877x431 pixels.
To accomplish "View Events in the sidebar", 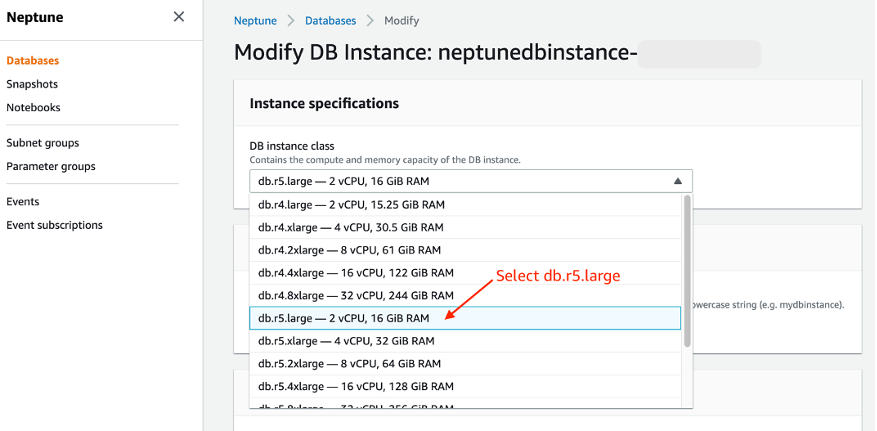I will (22, 201).
